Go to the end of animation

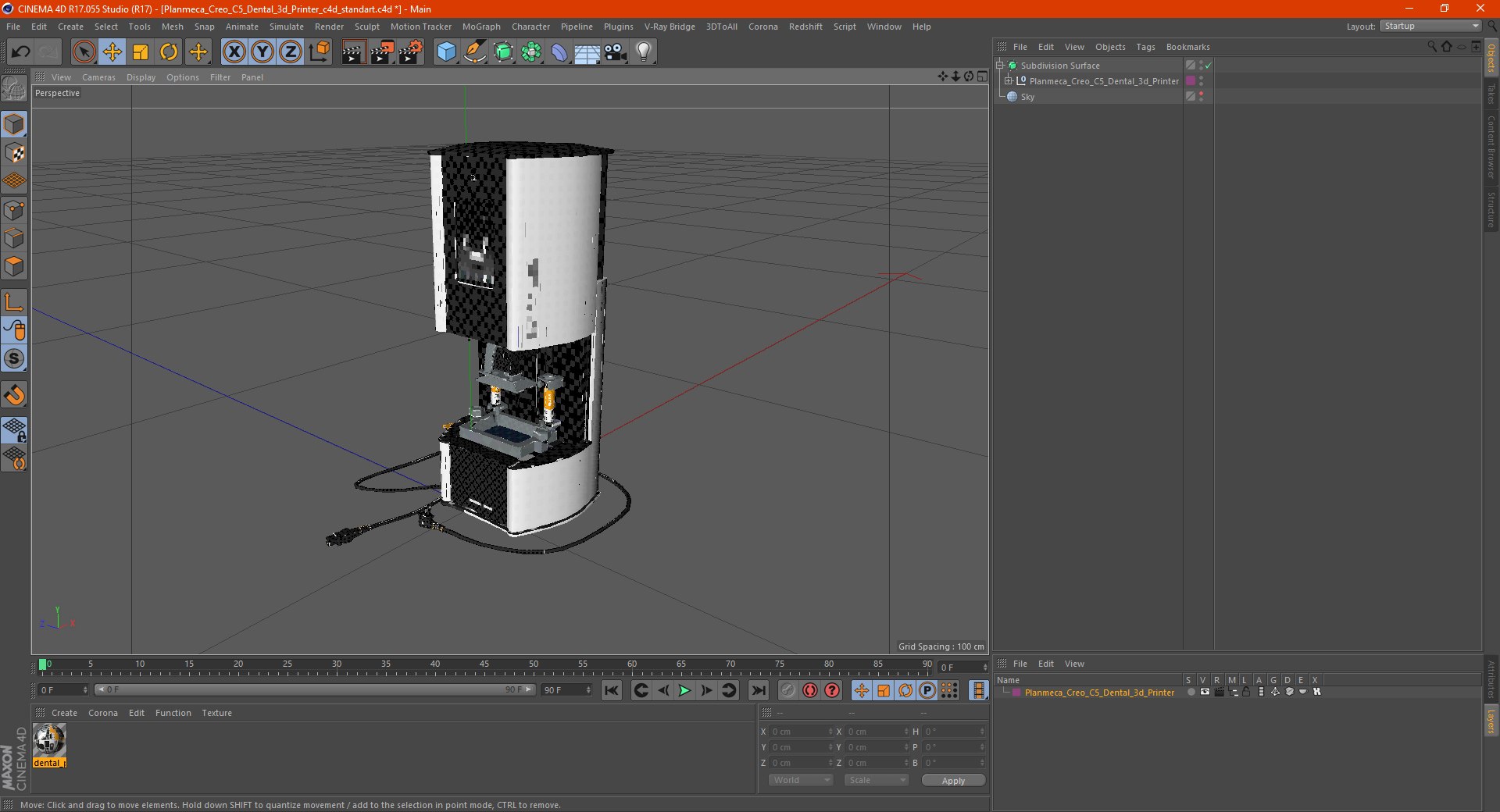click(758, 690)
